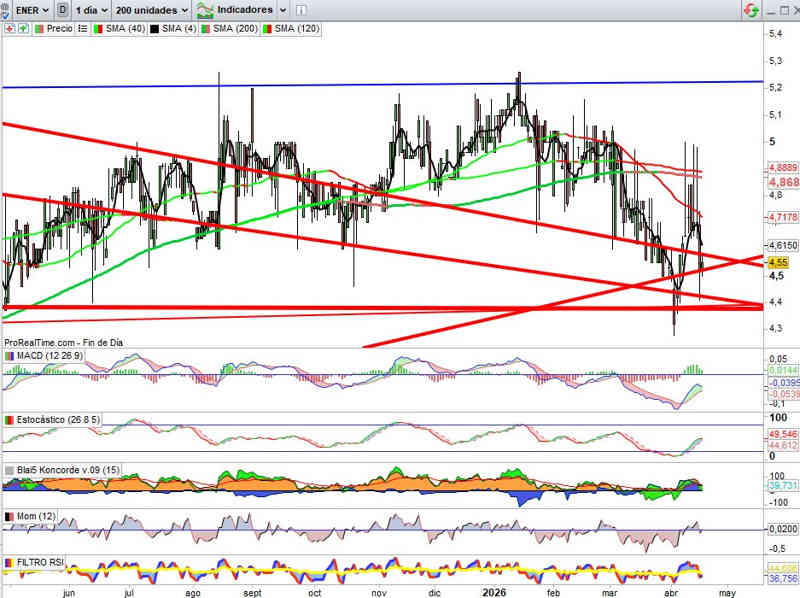800x598 pixels.
Task: Click the red plus add-indicator icon
Action: point(9,29)
